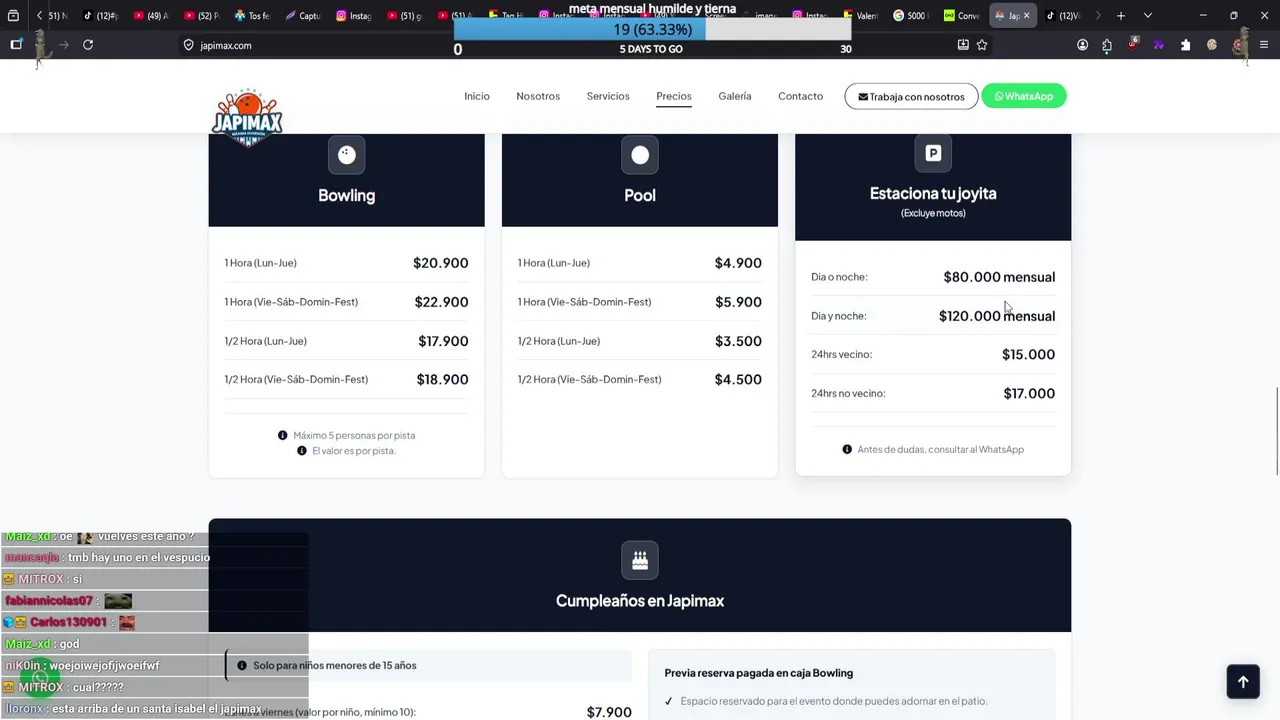Click the 24hrs vecino row label

[841, 354]
